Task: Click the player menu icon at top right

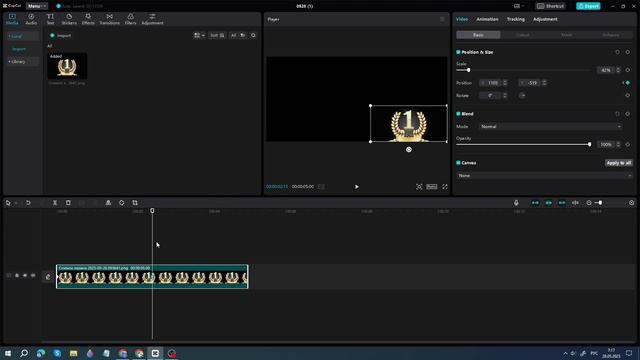Action: [442, 19]
